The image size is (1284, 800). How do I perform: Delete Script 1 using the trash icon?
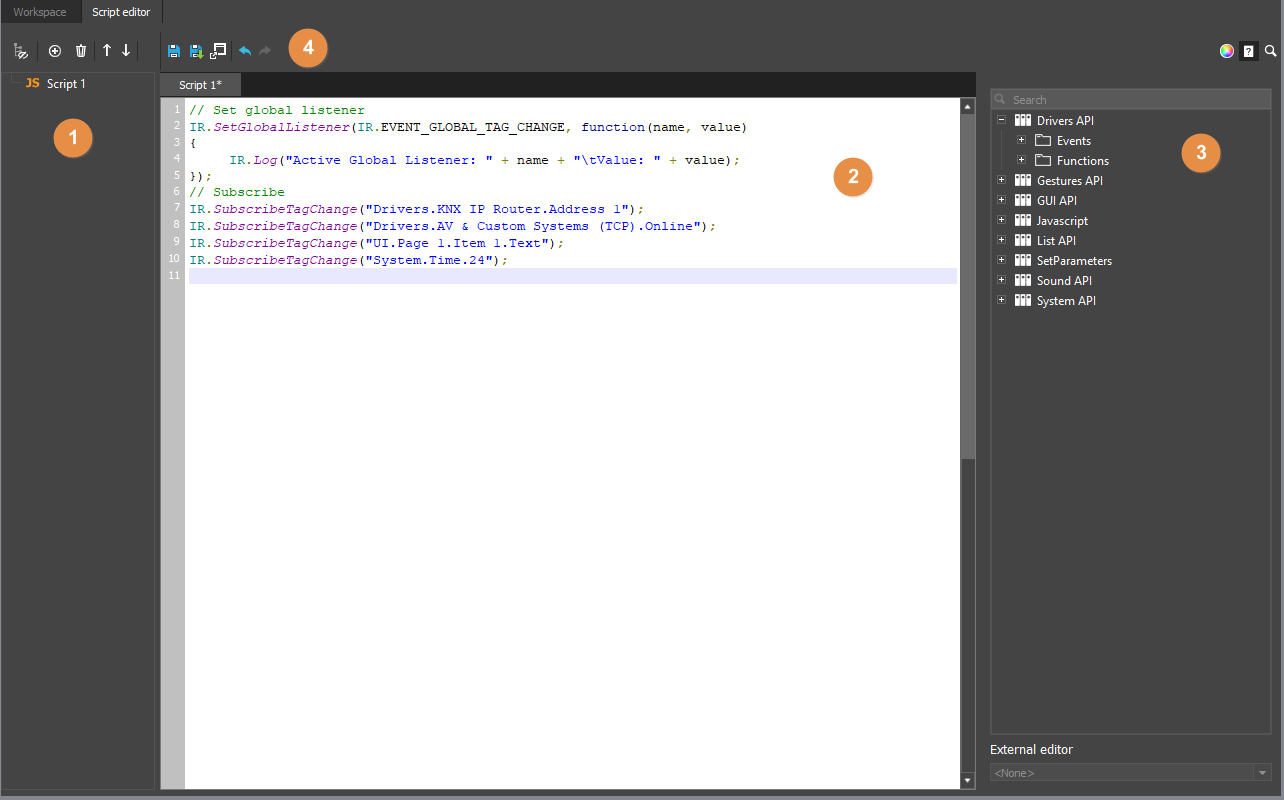81,50
